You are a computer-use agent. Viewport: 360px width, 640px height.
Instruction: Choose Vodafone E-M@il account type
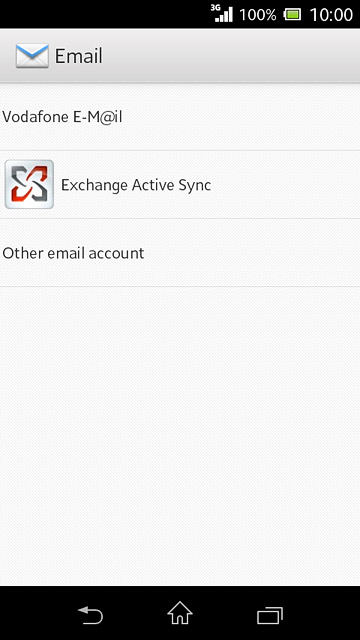[x=180, y=117]
